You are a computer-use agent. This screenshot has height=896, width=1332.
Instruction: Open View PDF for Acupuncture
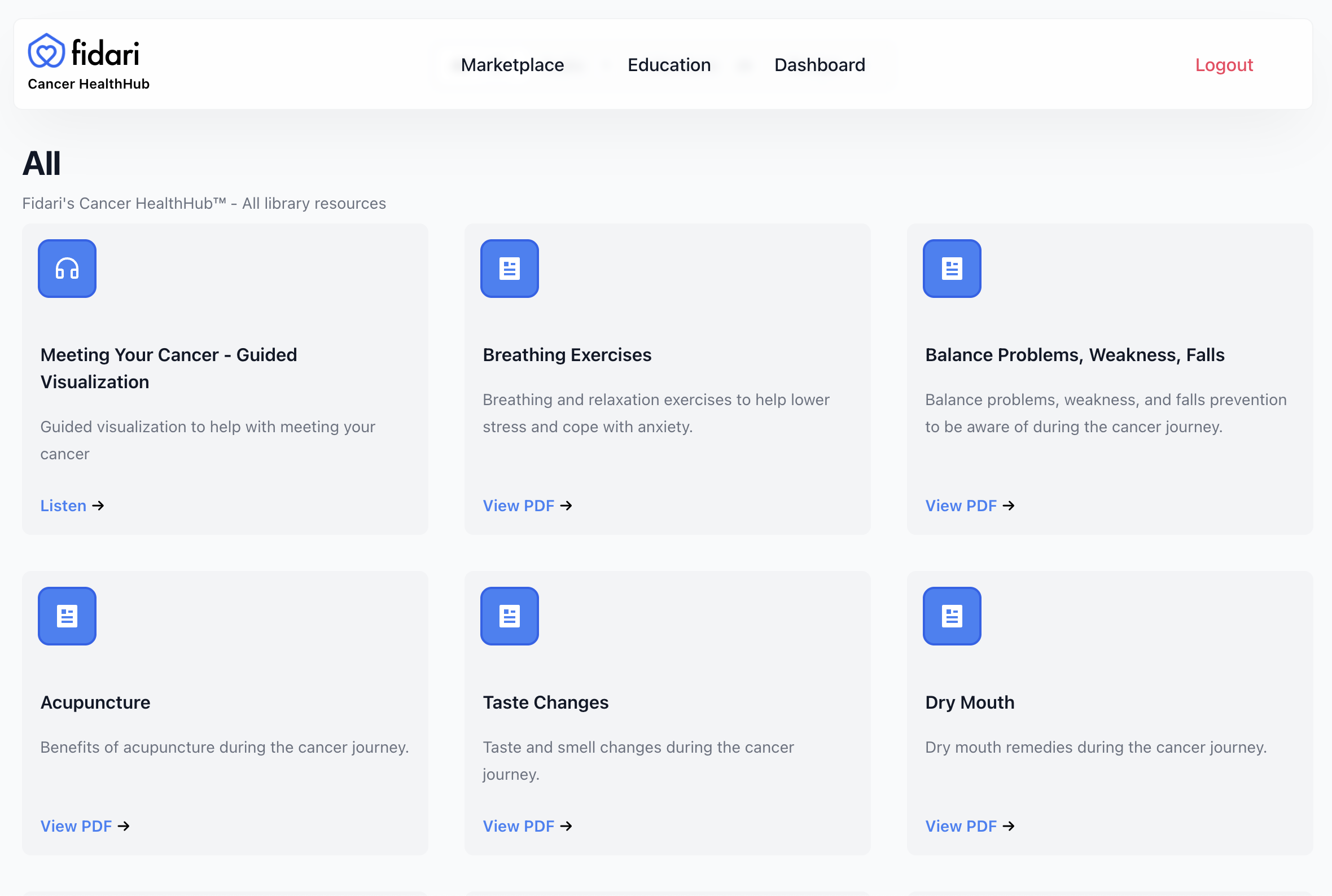point(85,826)
